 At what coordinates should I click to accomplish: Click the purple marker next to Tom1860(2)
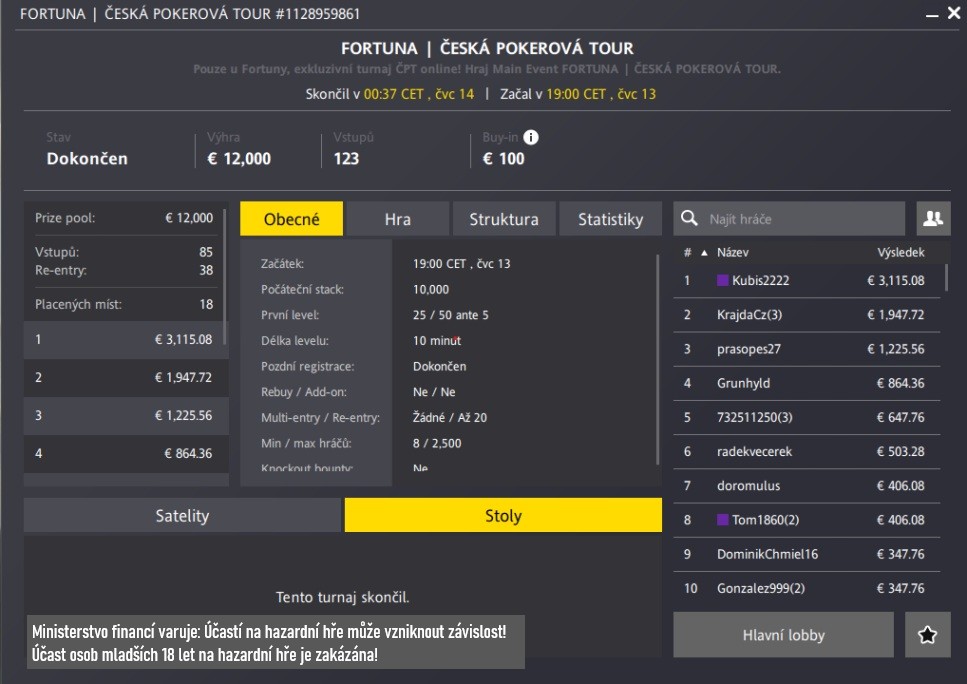[x=723, y=519]
